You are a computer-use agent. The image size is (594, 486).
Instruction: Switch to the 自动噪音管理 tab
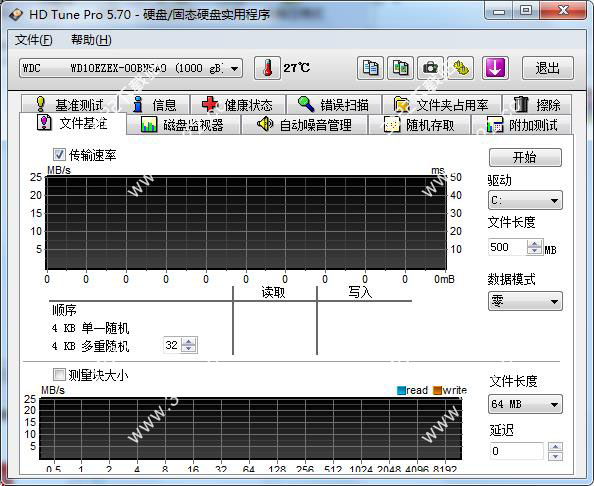click(x=305, y=125)
